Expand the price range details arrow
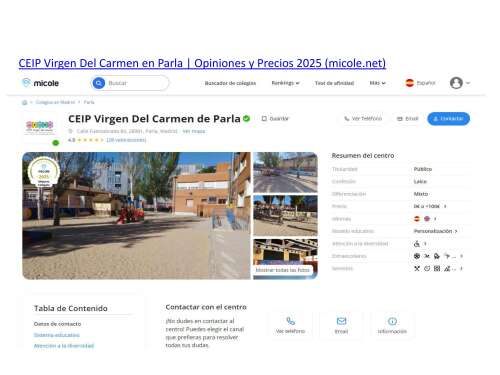 445,206
